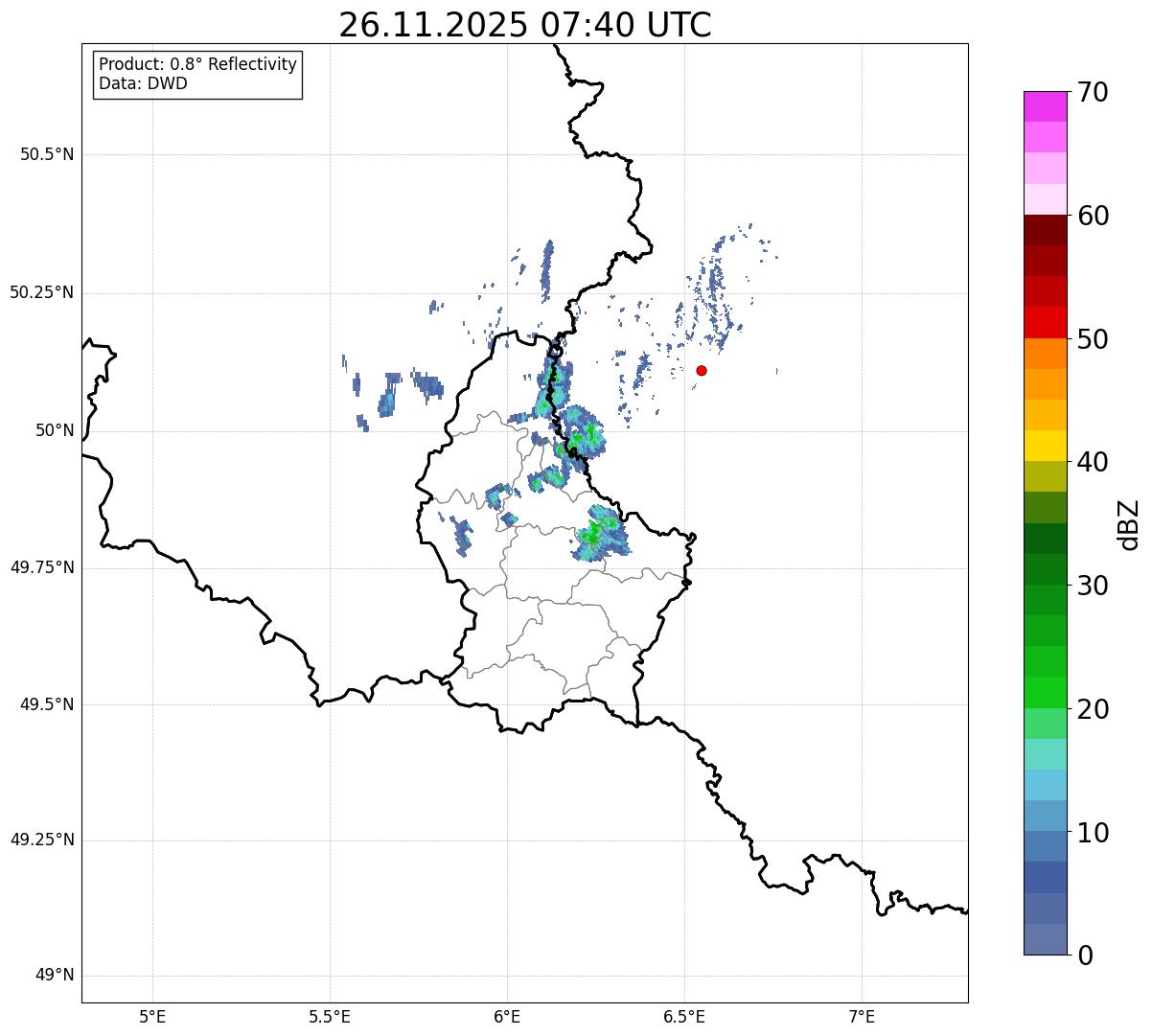Screen dimensions: 1152x1036
Task: Click the 7°E longitude label
Action: pos(862,1016)
